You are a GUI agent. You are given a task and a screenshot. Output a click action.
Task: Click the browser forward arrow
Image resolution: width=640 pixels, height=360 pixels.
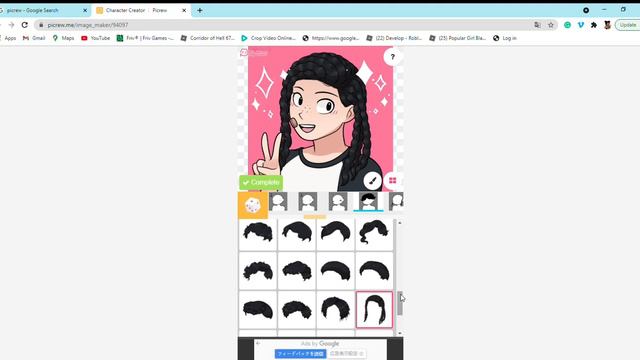click(x=11, y=25)
